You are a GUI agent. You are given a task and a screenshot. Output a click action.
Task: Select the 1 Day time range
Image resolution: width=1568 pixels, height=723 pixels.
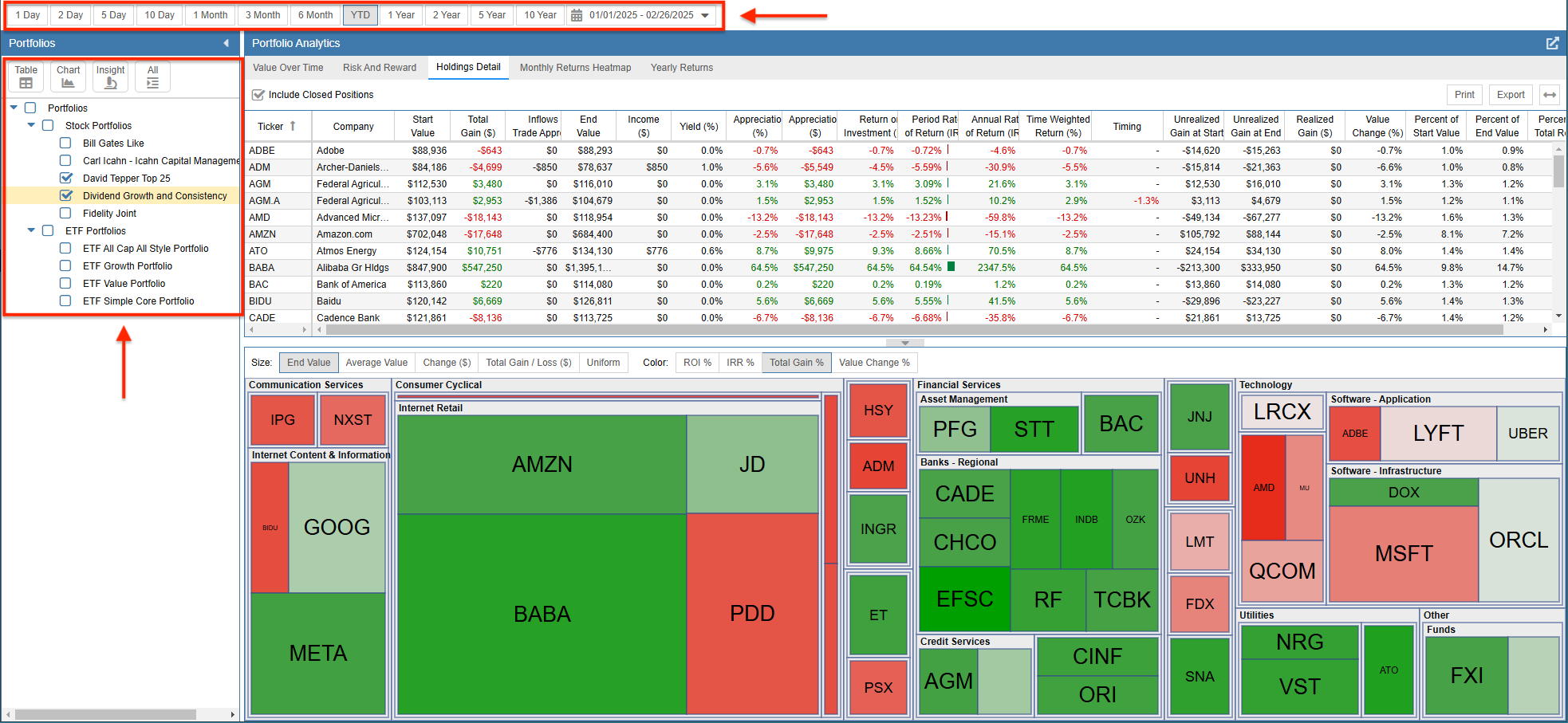point(28,15)
